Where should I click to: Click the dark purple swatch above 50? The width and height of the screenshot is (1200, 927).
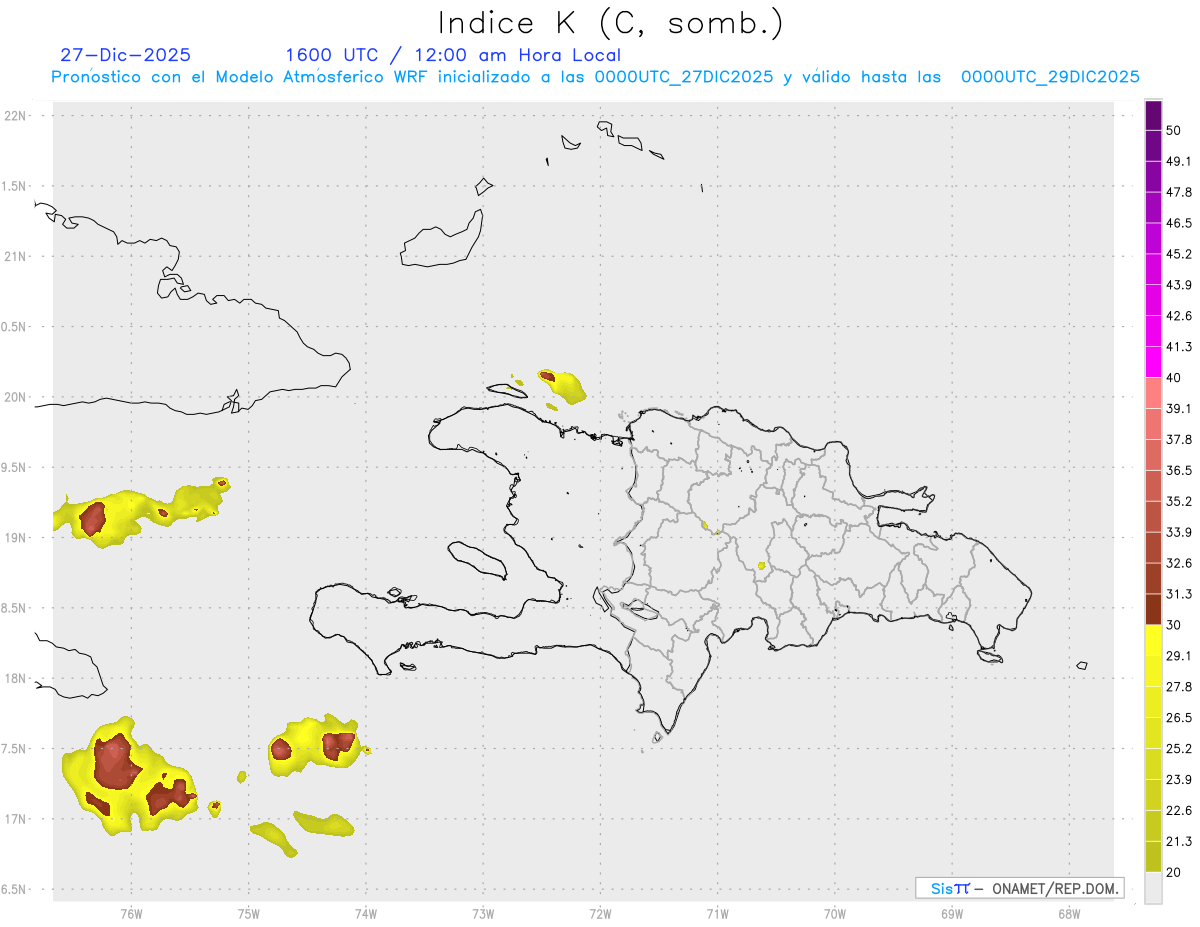point(1153,115)
